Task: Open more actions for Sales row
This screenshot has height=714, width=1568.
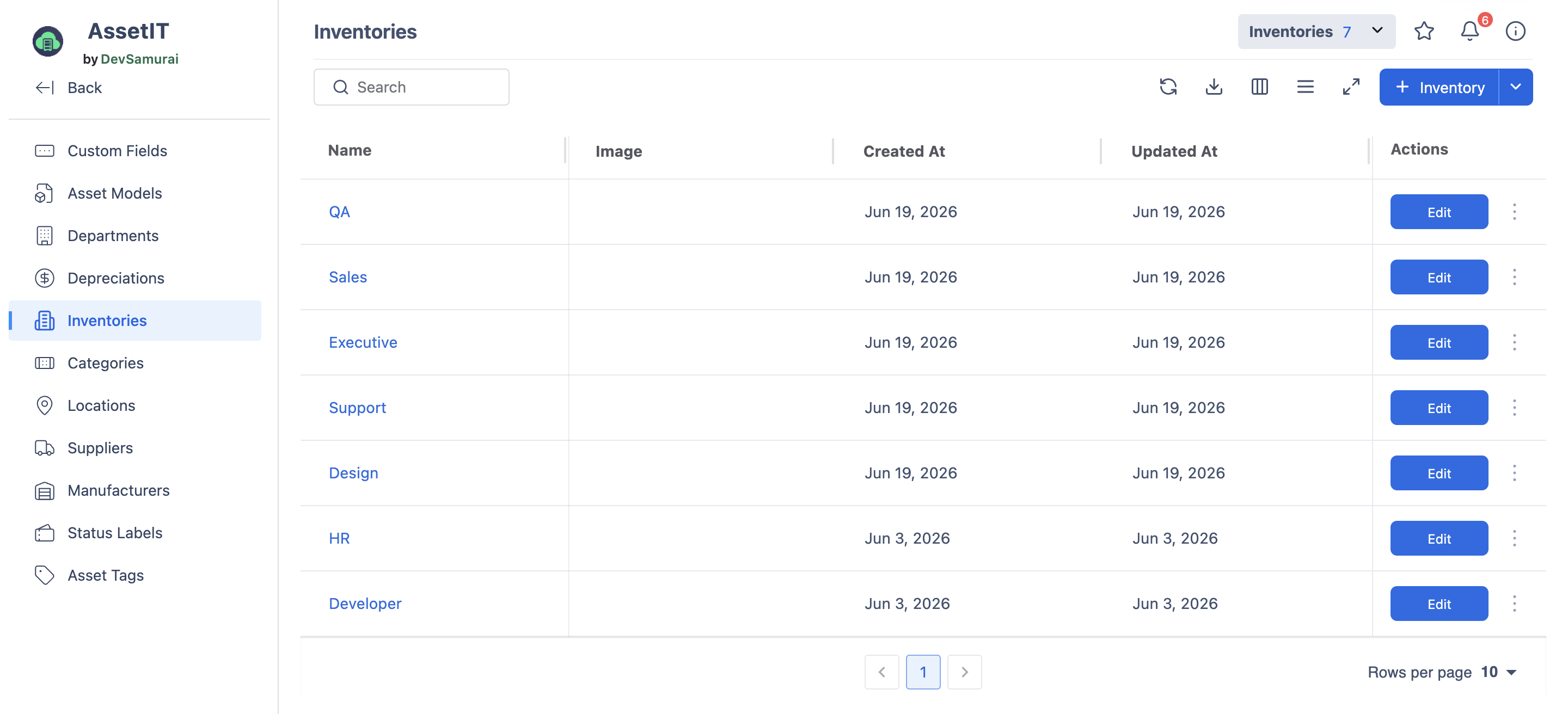Action: [x=1515, y=278]
